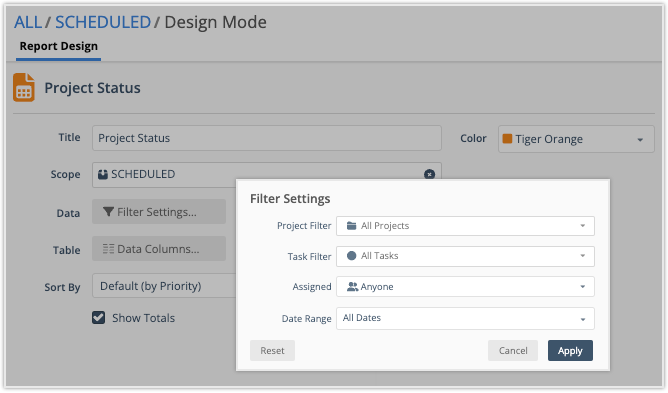Click the Project Status report heading
The height and width of the screenshot is (393, 668).
pyautogui.click(x=92, y=88)
